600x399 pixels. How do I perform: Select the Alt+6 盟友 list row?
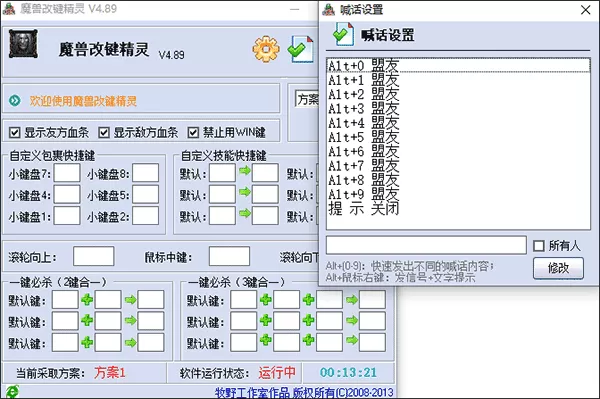click(x=458, y=151)
